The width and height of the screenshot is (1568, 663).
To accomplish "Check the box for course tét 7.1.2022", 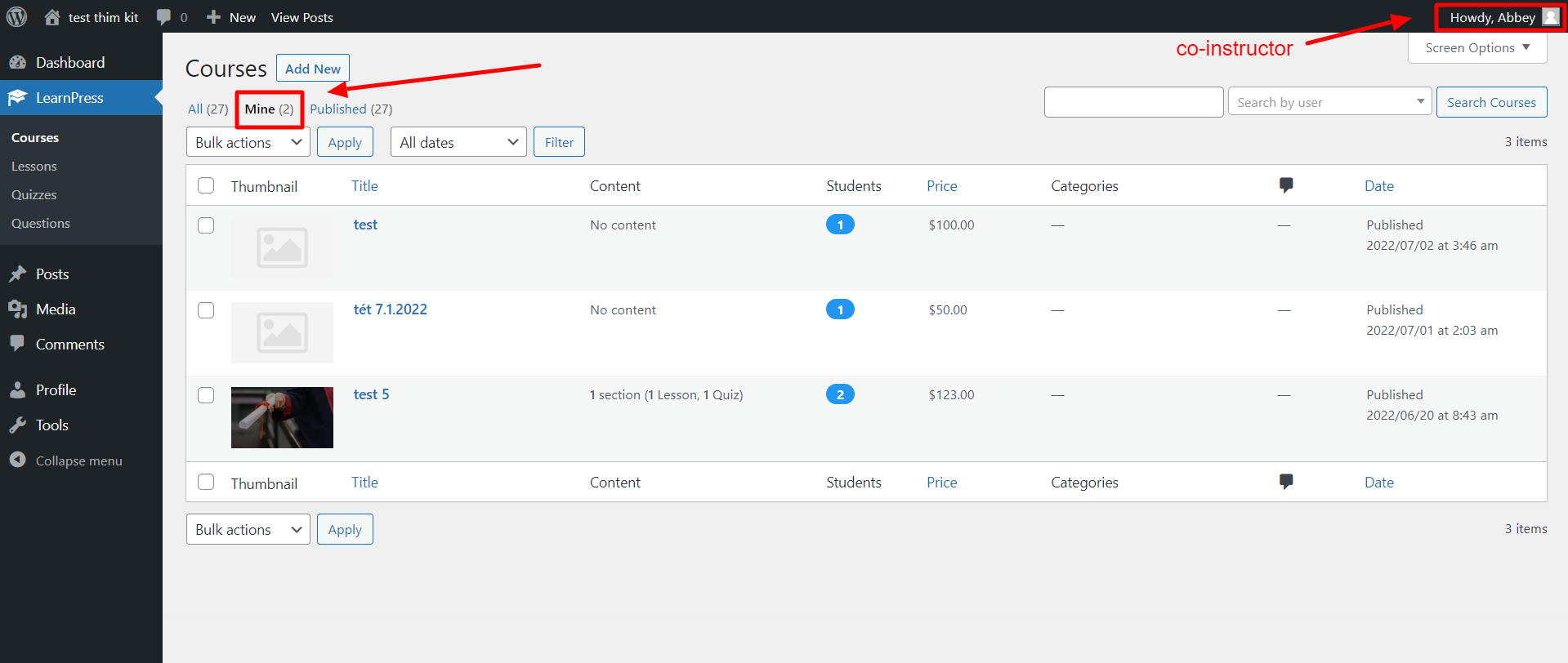I will 206,310.
